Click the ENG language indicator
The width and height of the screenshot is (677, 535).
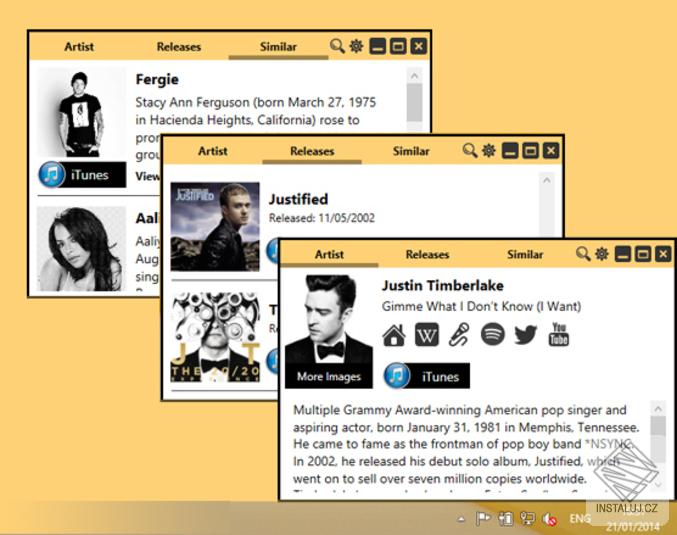tap(580, 518)
